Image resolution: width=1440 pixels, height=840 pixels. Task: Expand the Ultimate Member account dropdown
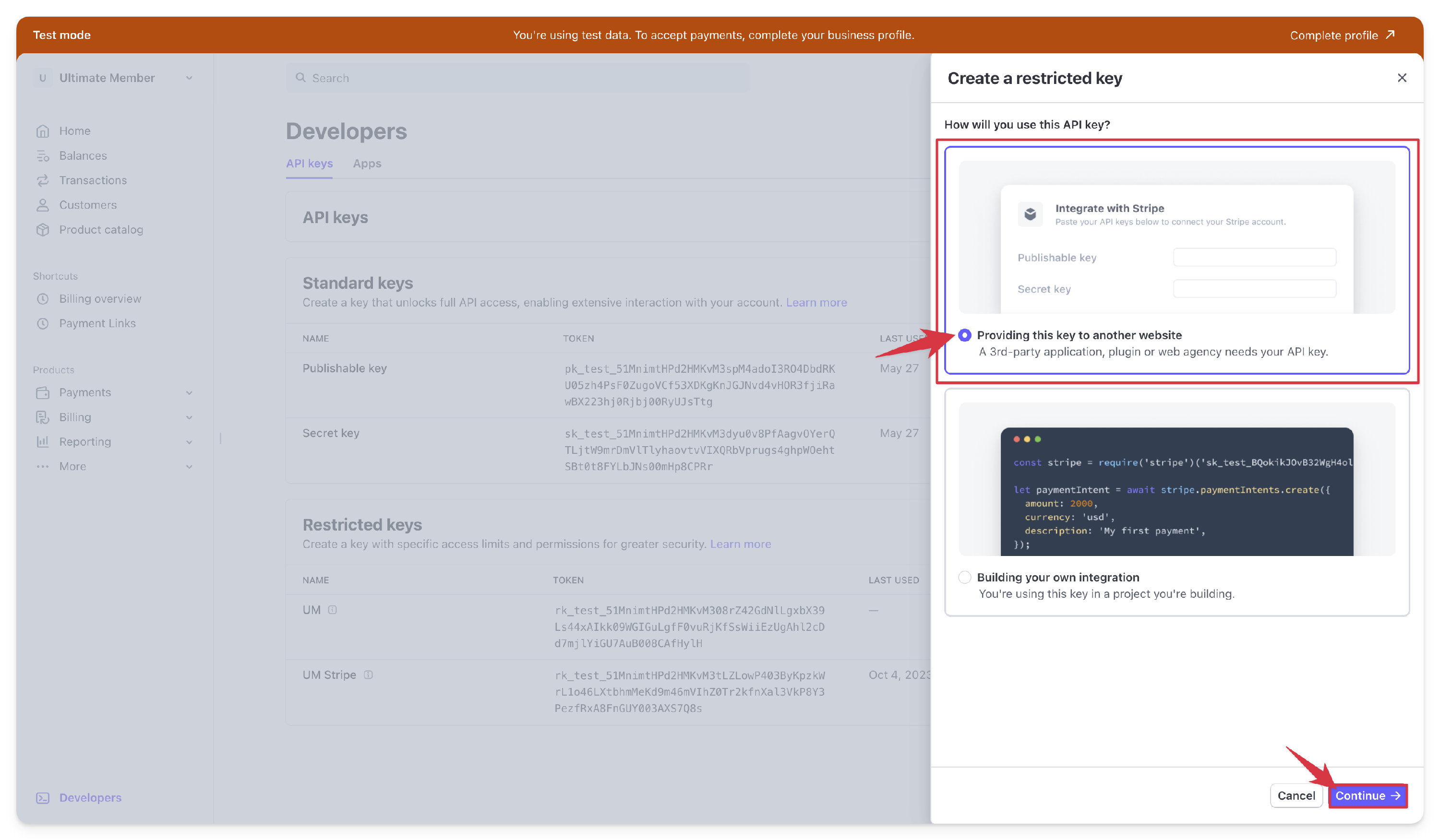(189, 78)
